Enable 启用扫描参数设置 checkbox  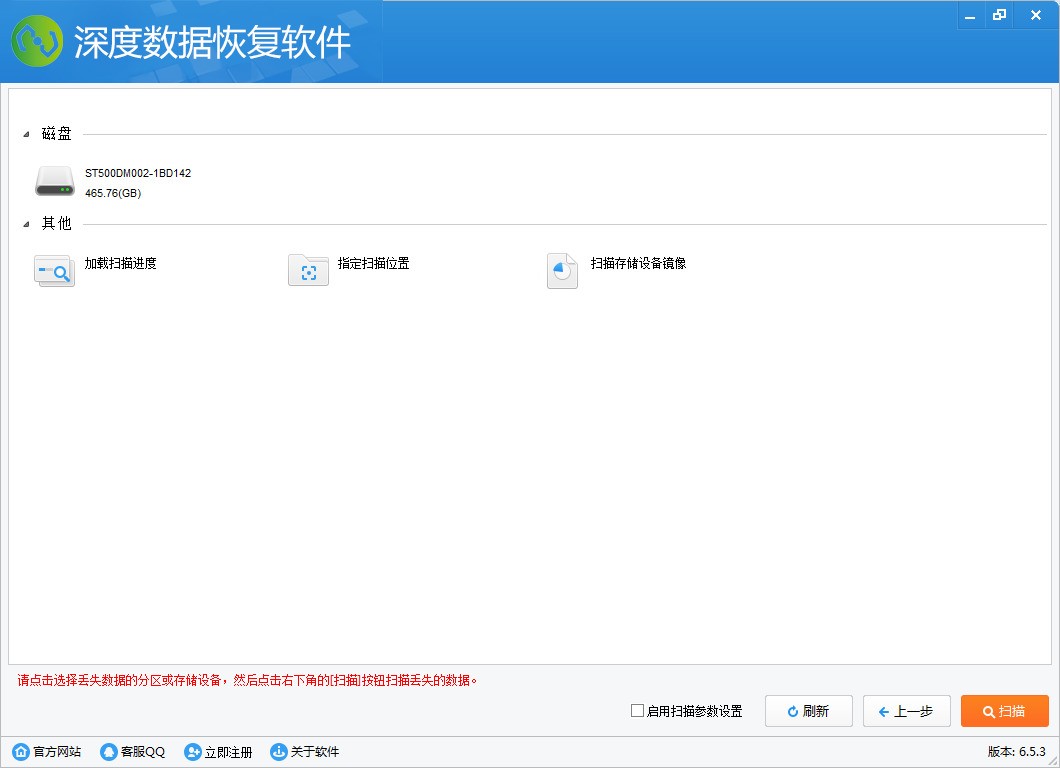(636, 711)
